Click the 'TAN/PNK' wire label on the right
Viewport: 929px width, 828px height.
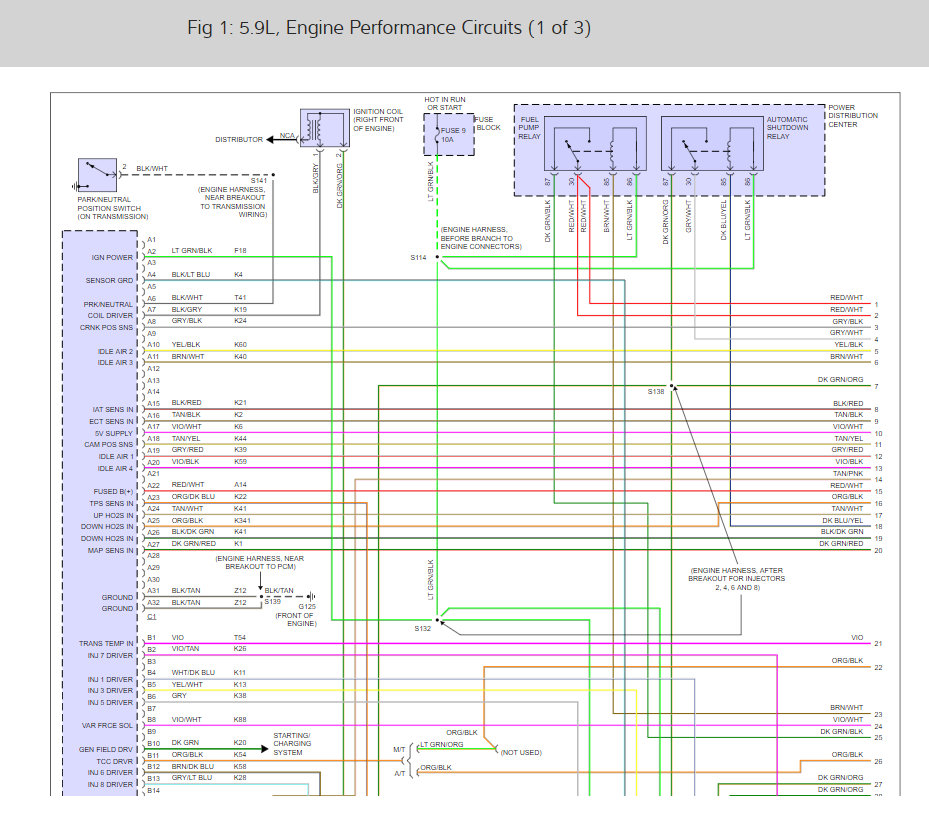(x=848, y=474)
